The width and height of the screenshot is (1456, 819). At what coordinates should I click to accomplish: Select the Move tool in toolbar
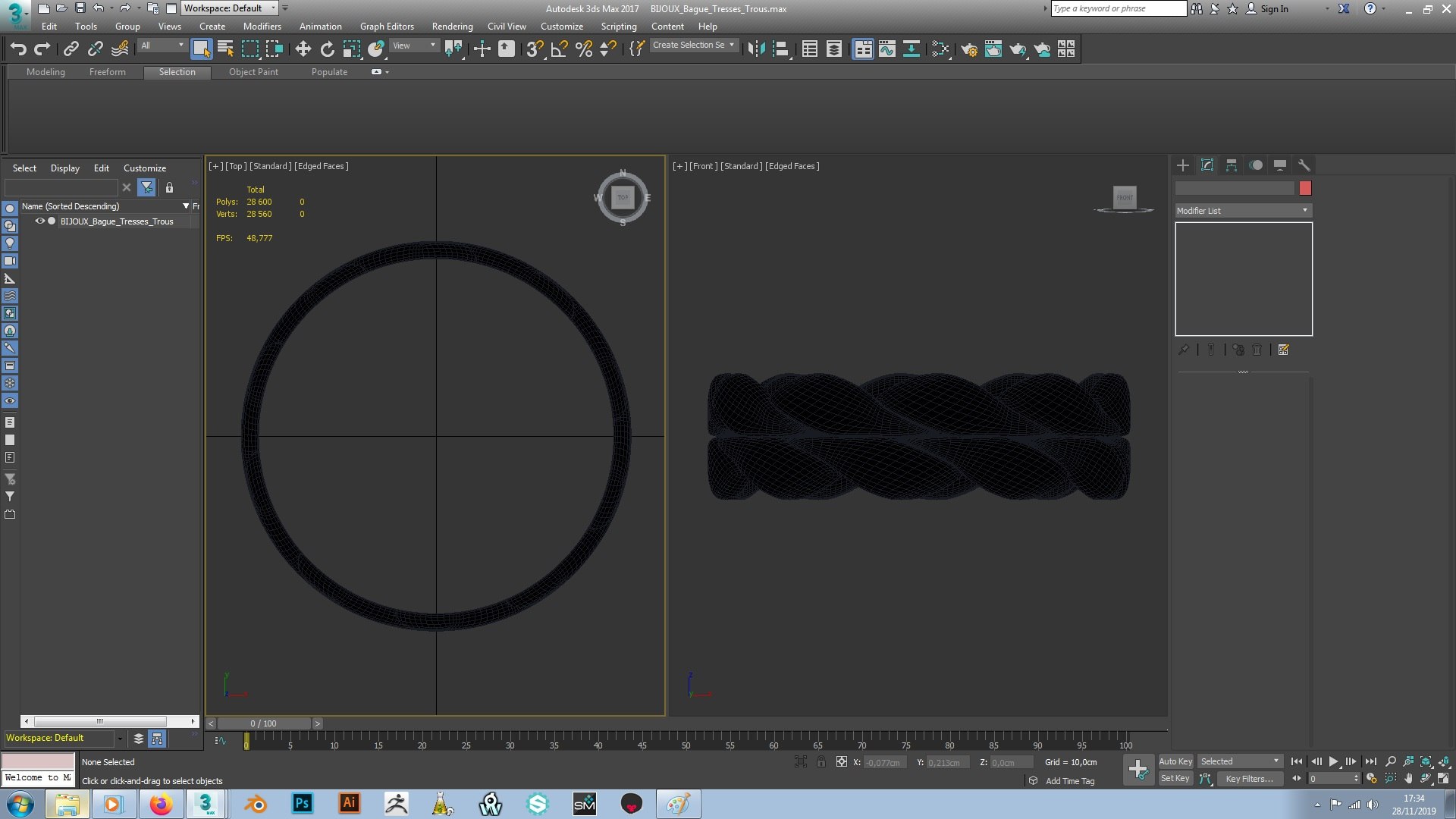303,49
